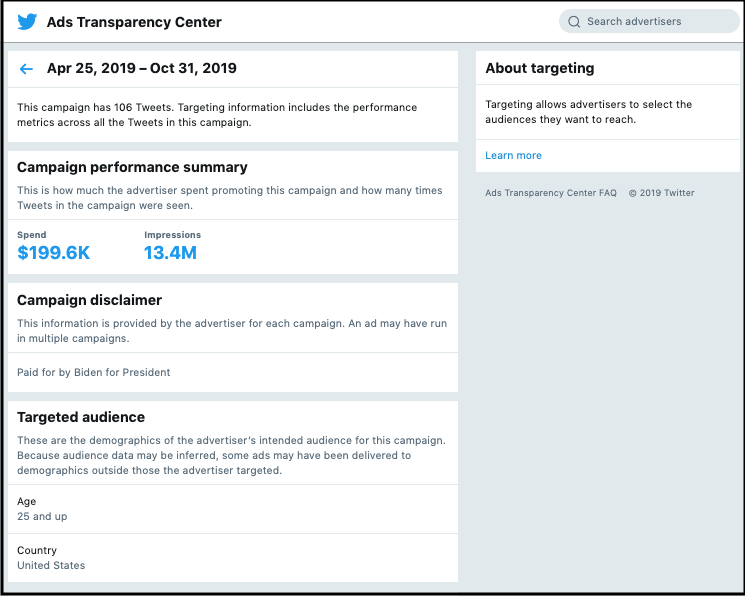Click the back arrow beside date range
The height and width of the screenshot is (596, 745).
26,69
